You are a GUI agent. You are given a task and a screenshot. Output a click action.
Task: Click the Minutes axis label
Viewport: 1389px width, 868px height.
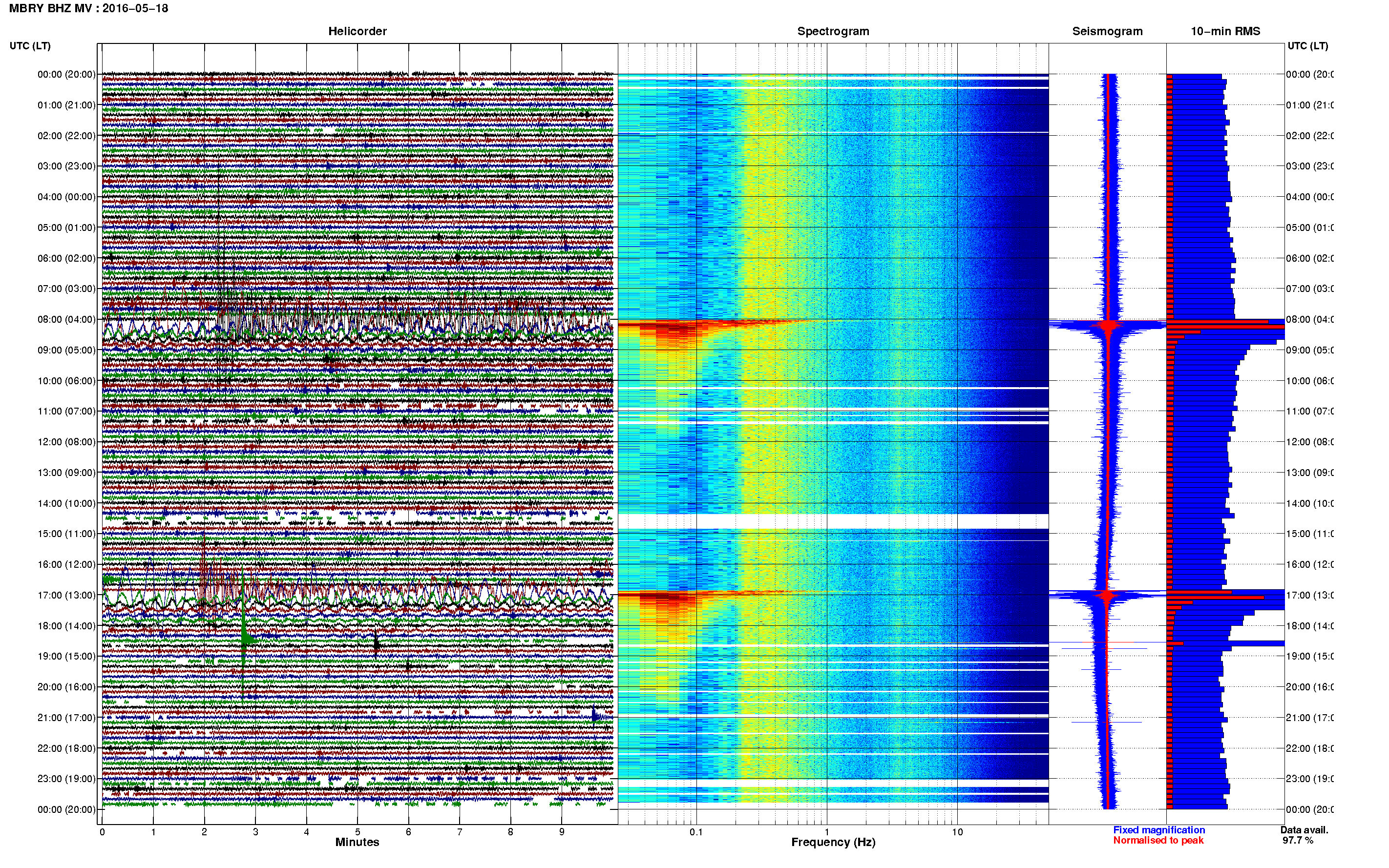click(x=357, y=842)
